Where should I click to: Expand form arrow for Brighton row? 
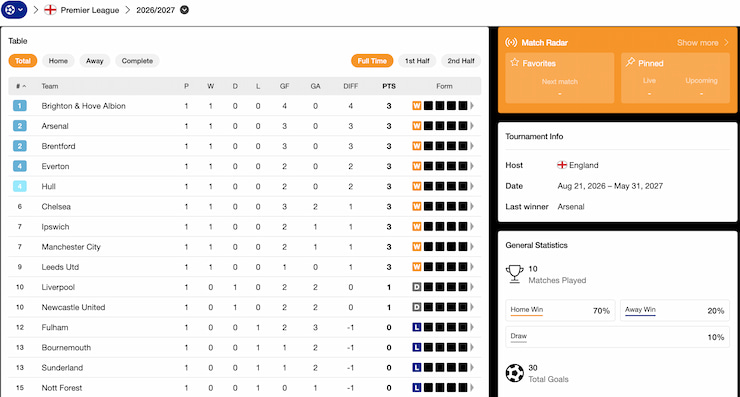[x=471, y=106]
